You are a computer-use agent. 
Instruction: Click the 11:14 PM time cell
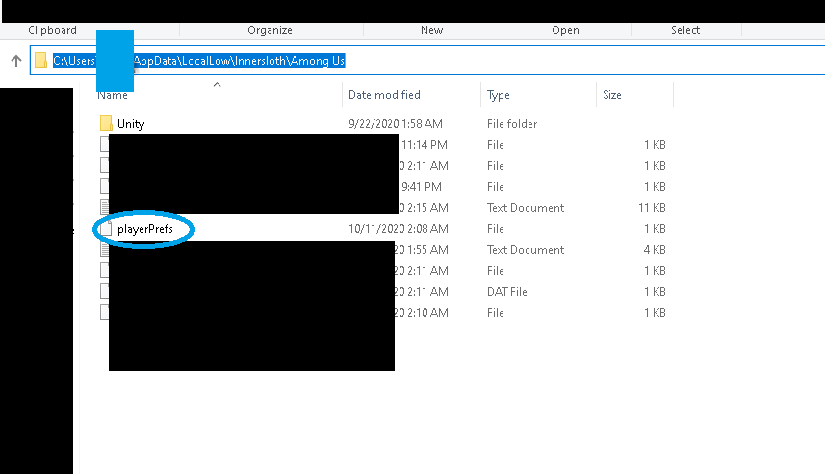424,145
